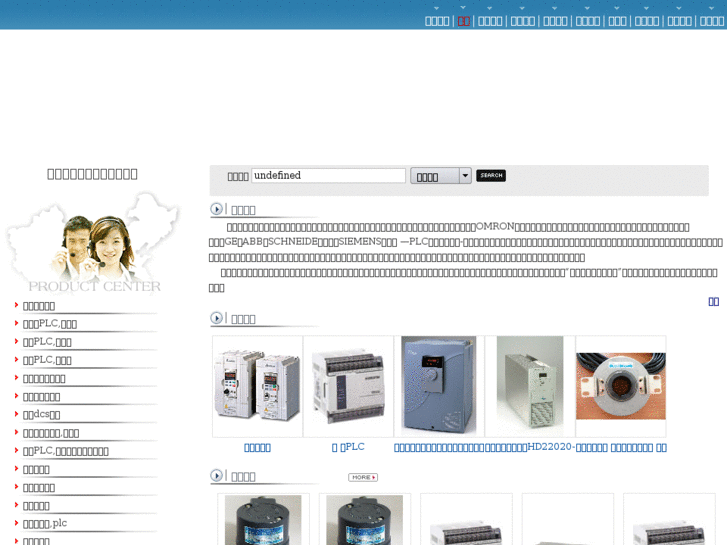Viewport: 727px width, 545px height.
Task: Open the white Delta inverter pair thumbnail
Action: click(x=257, y=386)
